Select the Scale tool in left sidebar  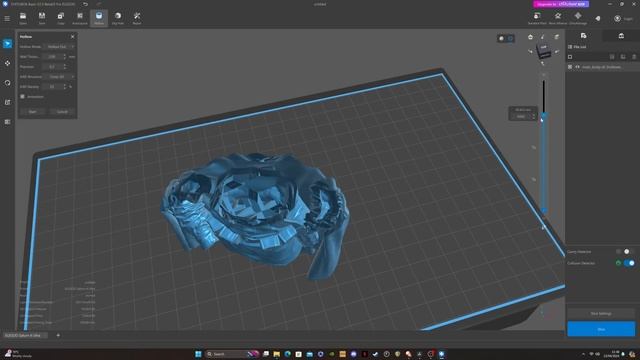(x=7, y=102)
